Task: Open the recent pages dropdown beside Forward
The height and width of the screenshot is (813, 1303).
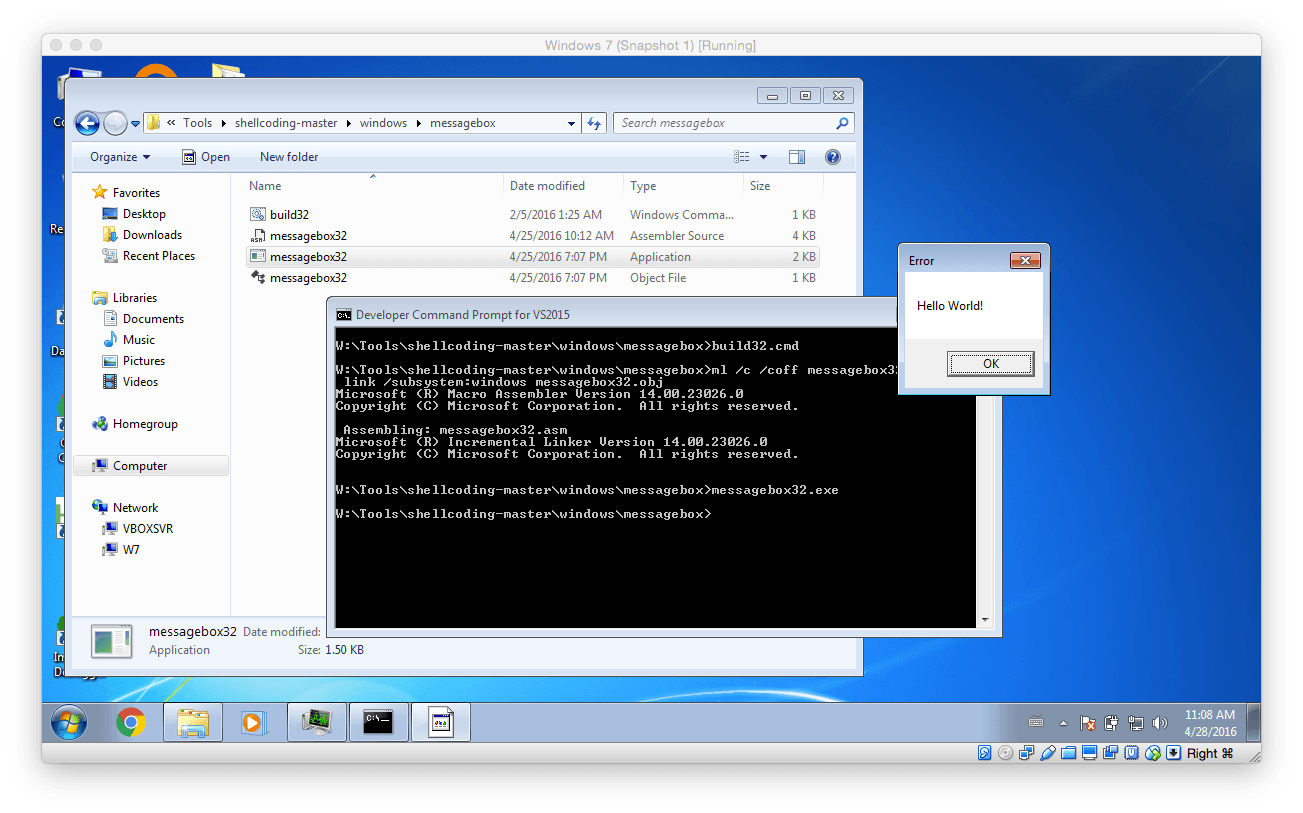Action: (135, 124)
